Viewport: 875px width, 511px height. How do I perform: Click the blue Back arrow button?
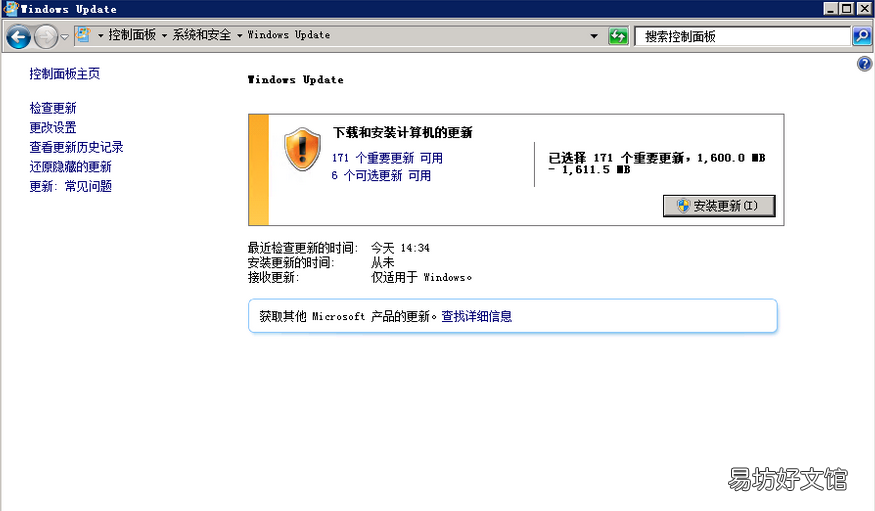pyautogui.click(x=18, y=37)
